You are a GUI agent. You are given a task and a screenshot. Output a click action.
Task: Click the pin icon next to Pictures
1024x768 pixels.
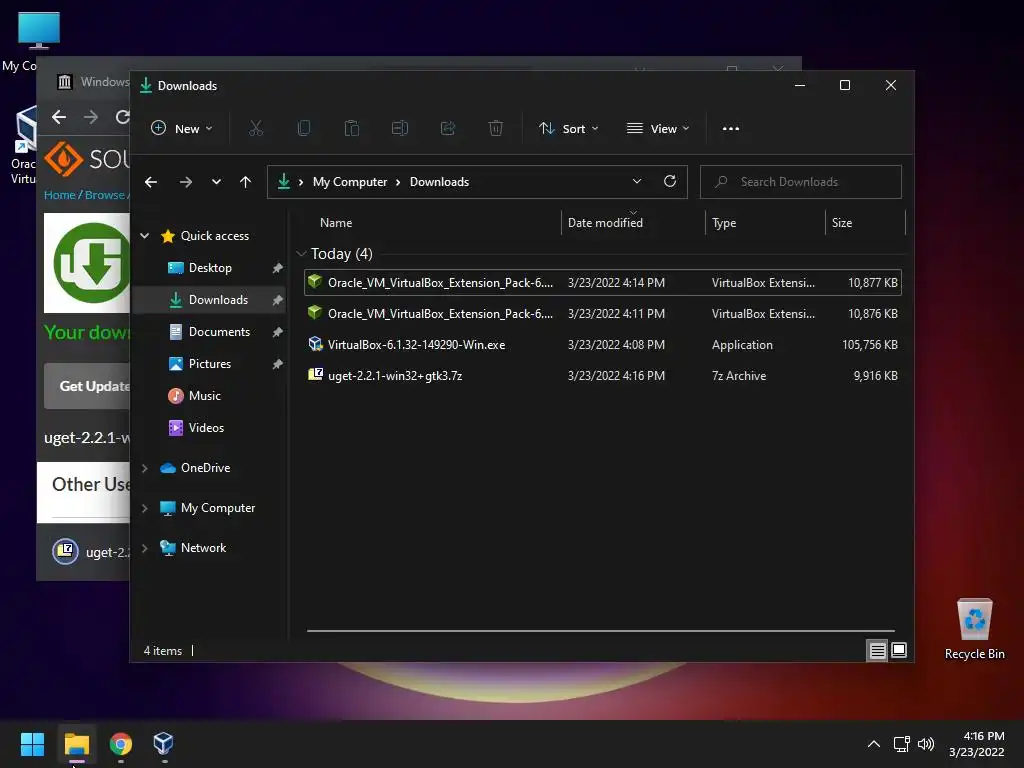[278, 364]
